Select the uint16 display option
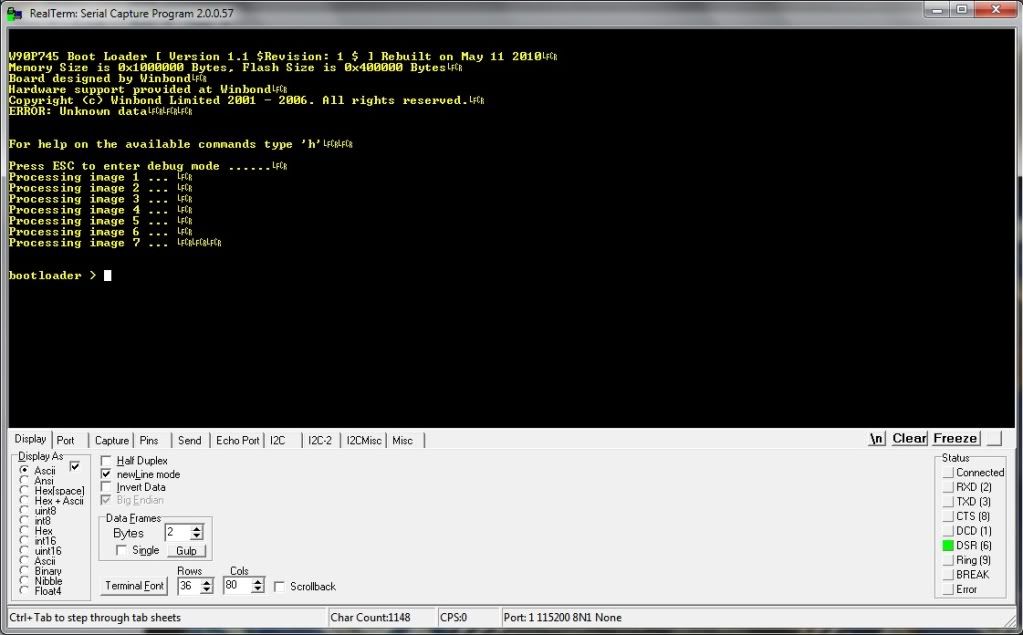This screenshot has height=635, width=1023. [24, 551]
